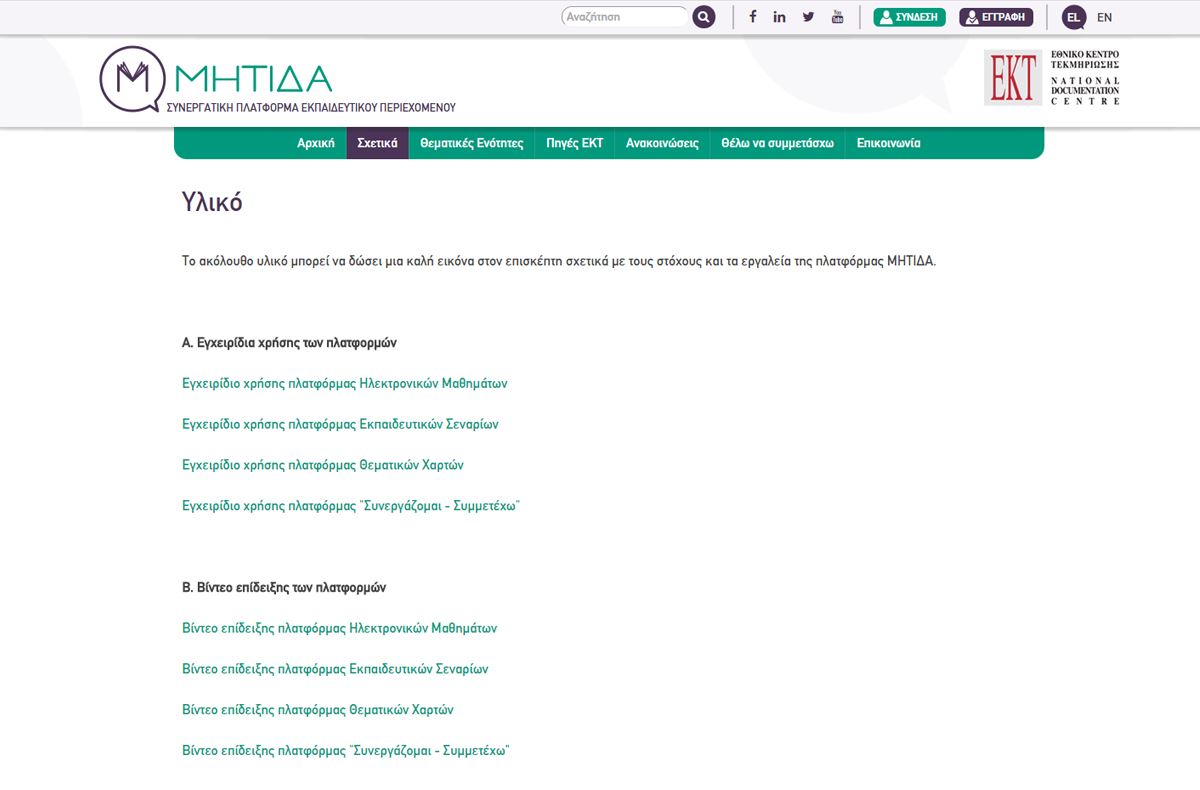Open Εγχειρίδιο χρήσης πλατφόρμας Ηλεκτρονικών Μαθημάτων link

pos(345,383)
